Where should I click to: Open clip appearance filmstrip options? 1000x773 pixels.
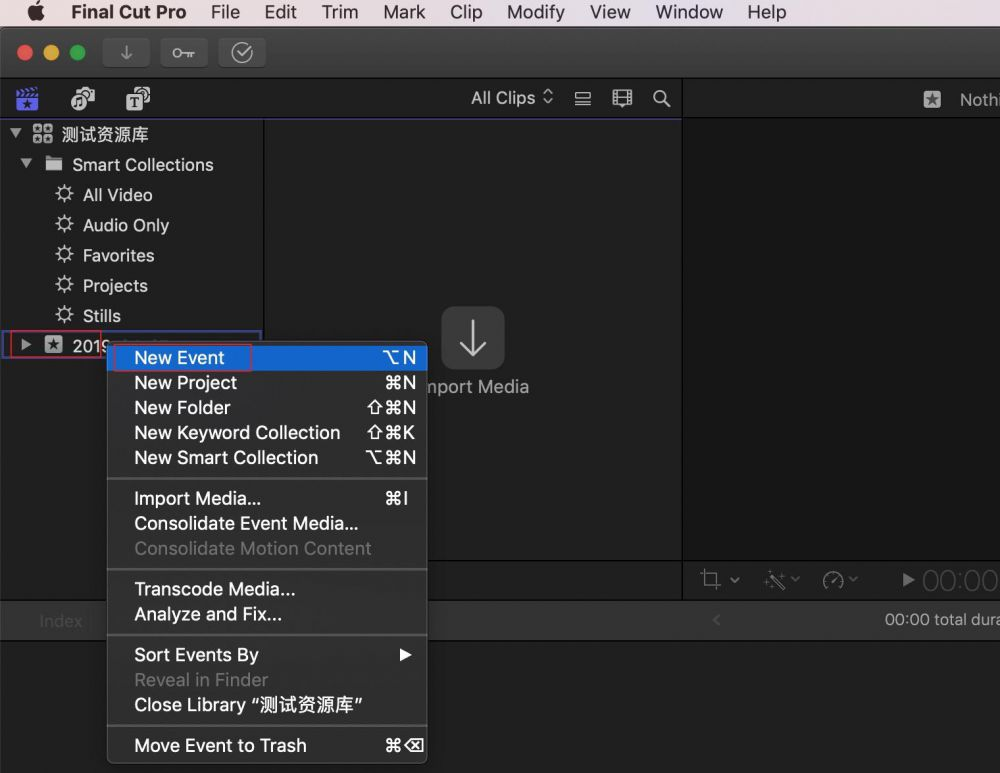tap(622, 98)
